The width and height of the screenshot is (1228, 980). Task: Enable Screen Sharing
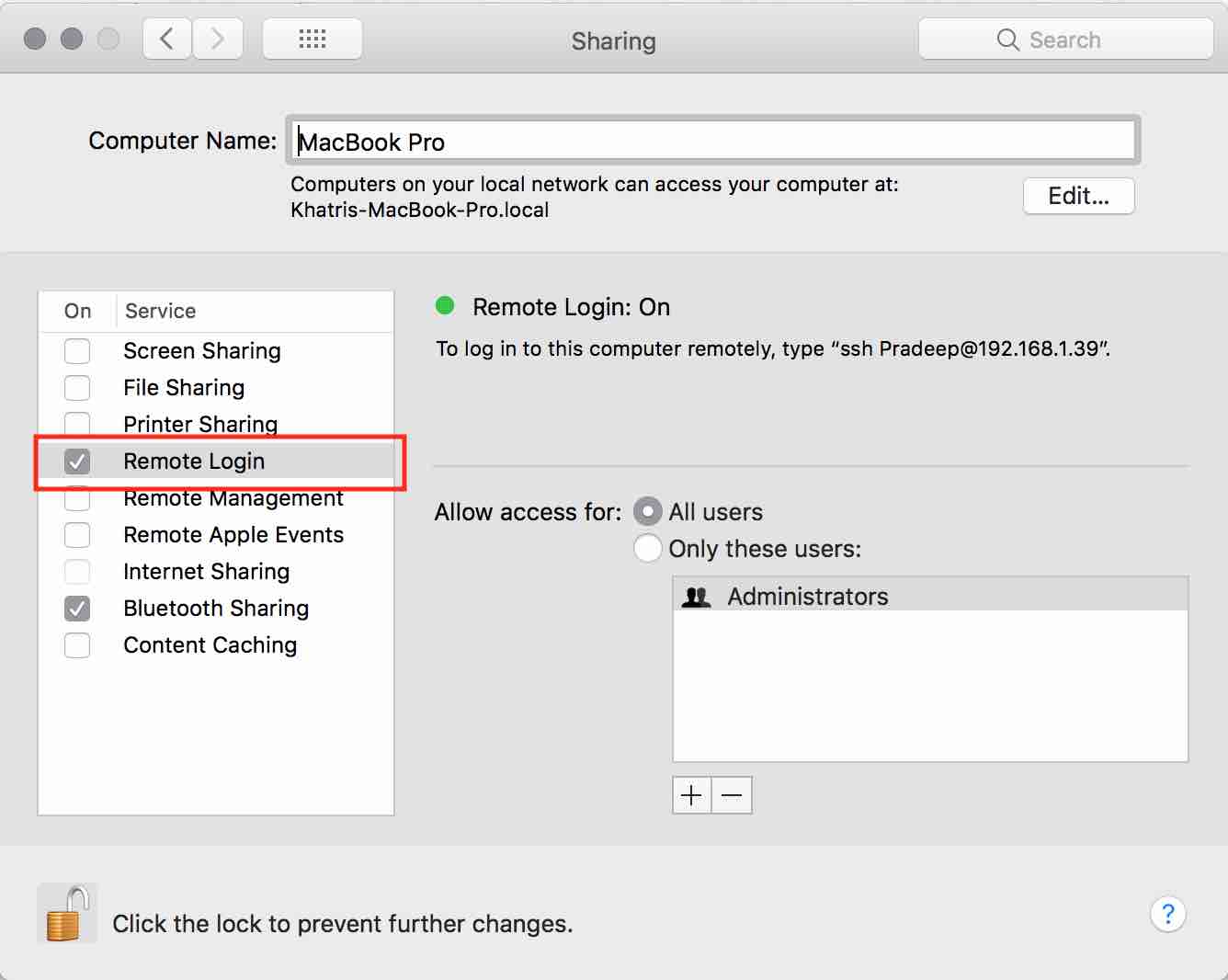click(77, 351)
